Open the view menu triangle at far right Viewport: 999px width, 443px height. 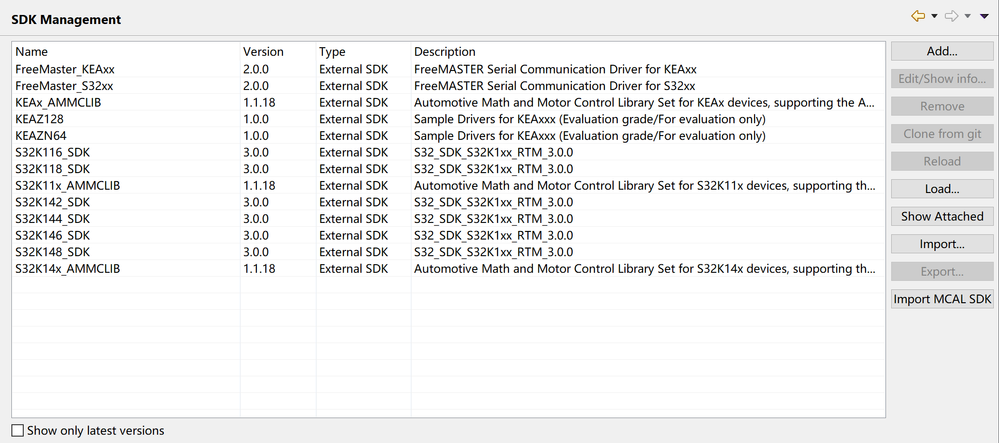[985, 17]
